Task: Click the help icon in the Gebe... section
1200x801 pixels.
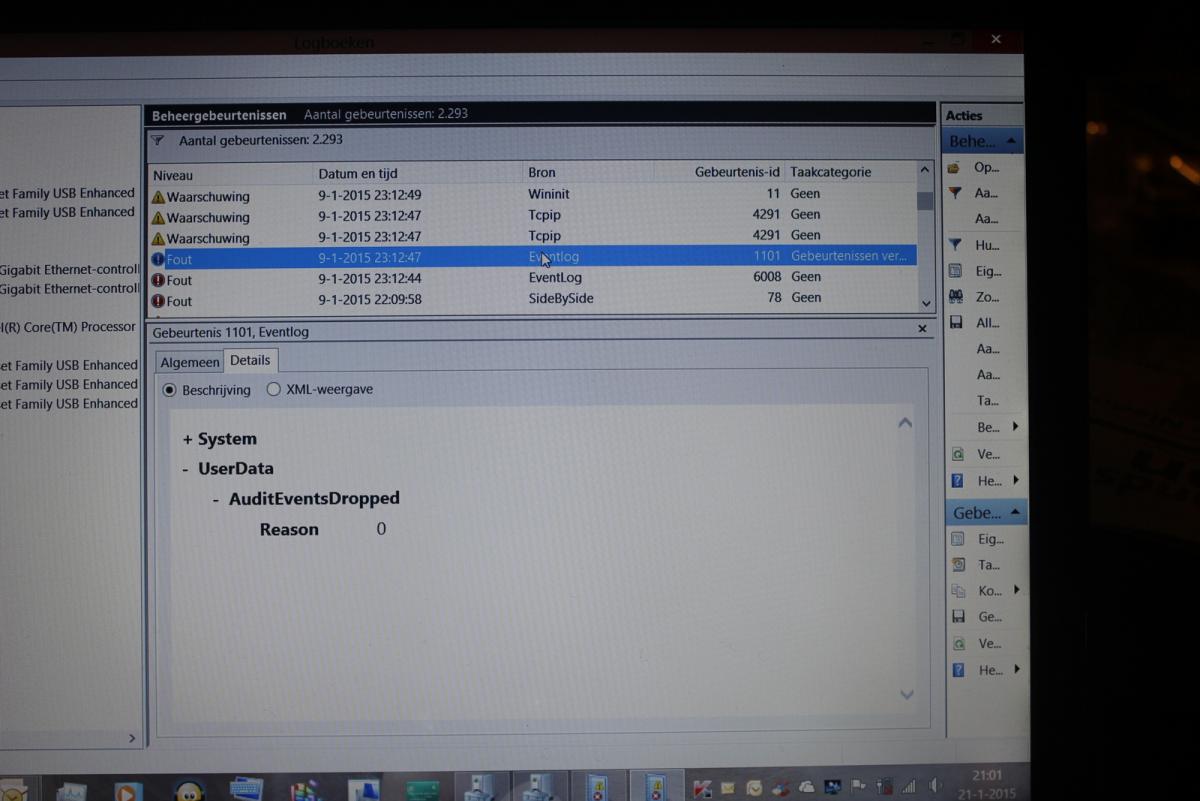Action: click(957, 670)
